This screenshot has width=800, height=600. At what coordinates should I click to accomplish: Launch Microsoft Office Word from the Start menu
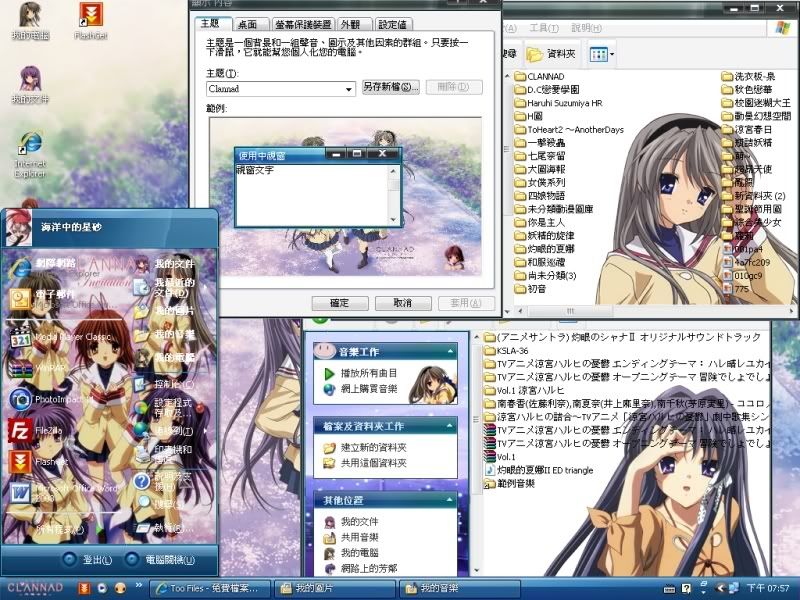62,492
